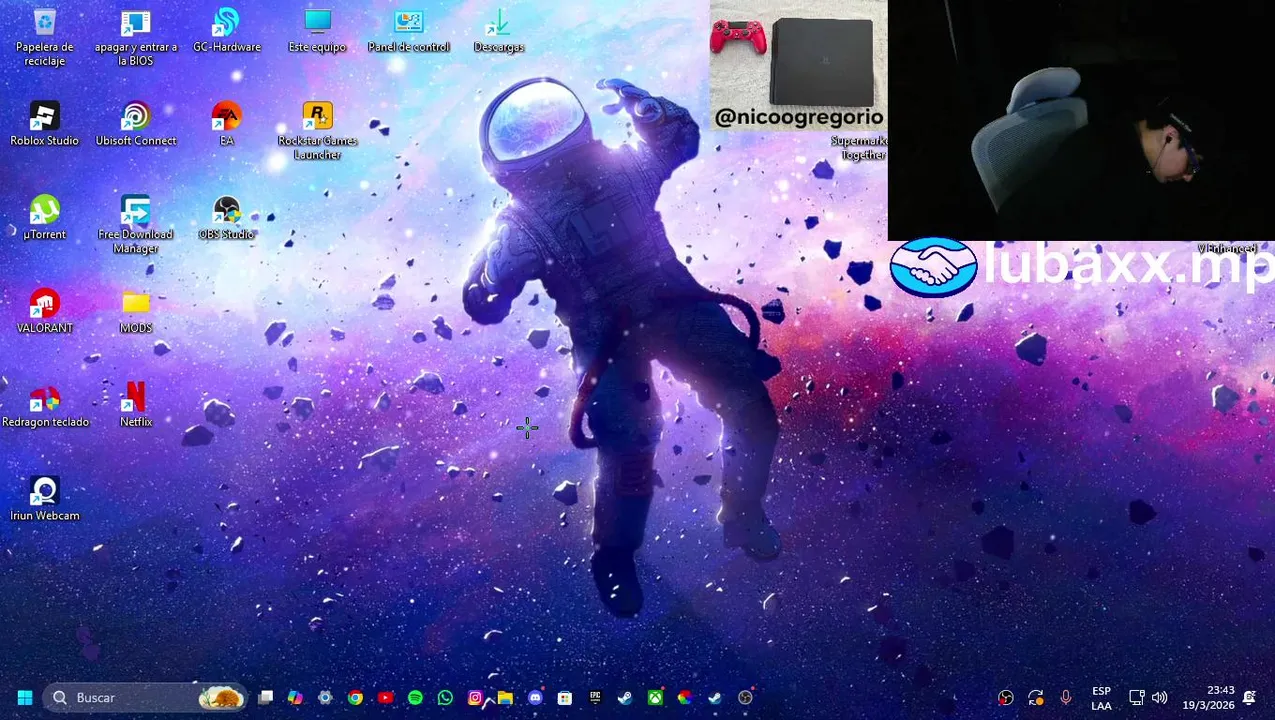This screenshot has height=720, width=1275.
Task: Select the Roblox Studio desktop icon
Action: tap(45, 125)
